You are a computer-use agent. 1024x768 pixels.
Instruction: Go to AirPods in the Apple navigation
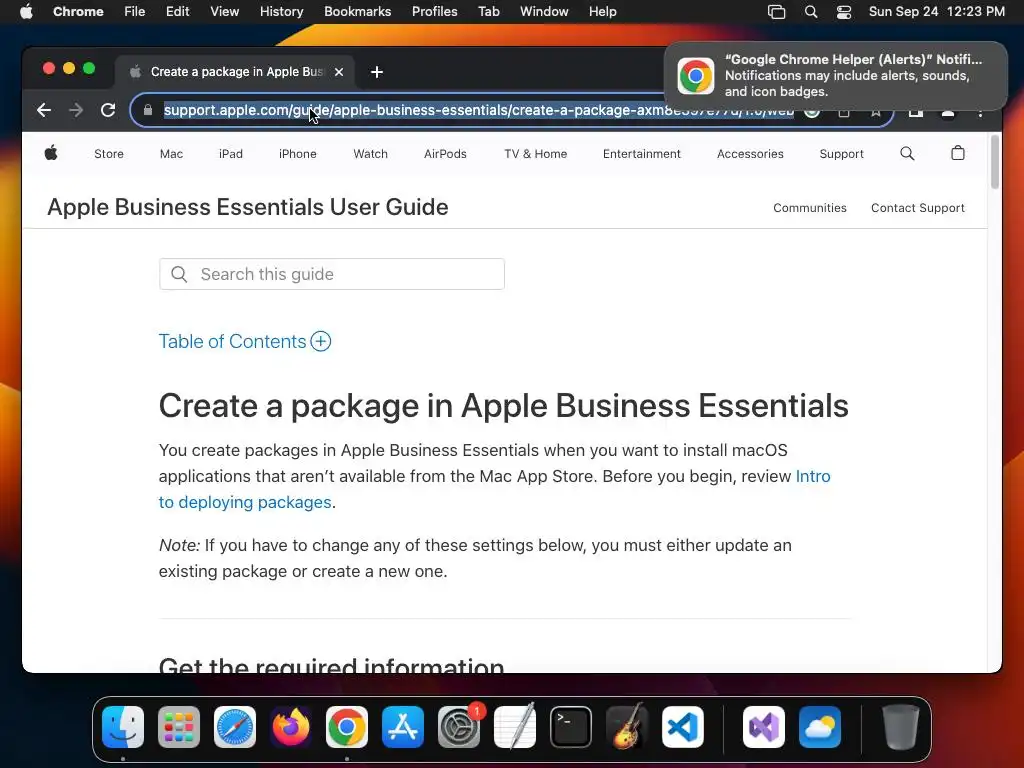tap(445, 154)
